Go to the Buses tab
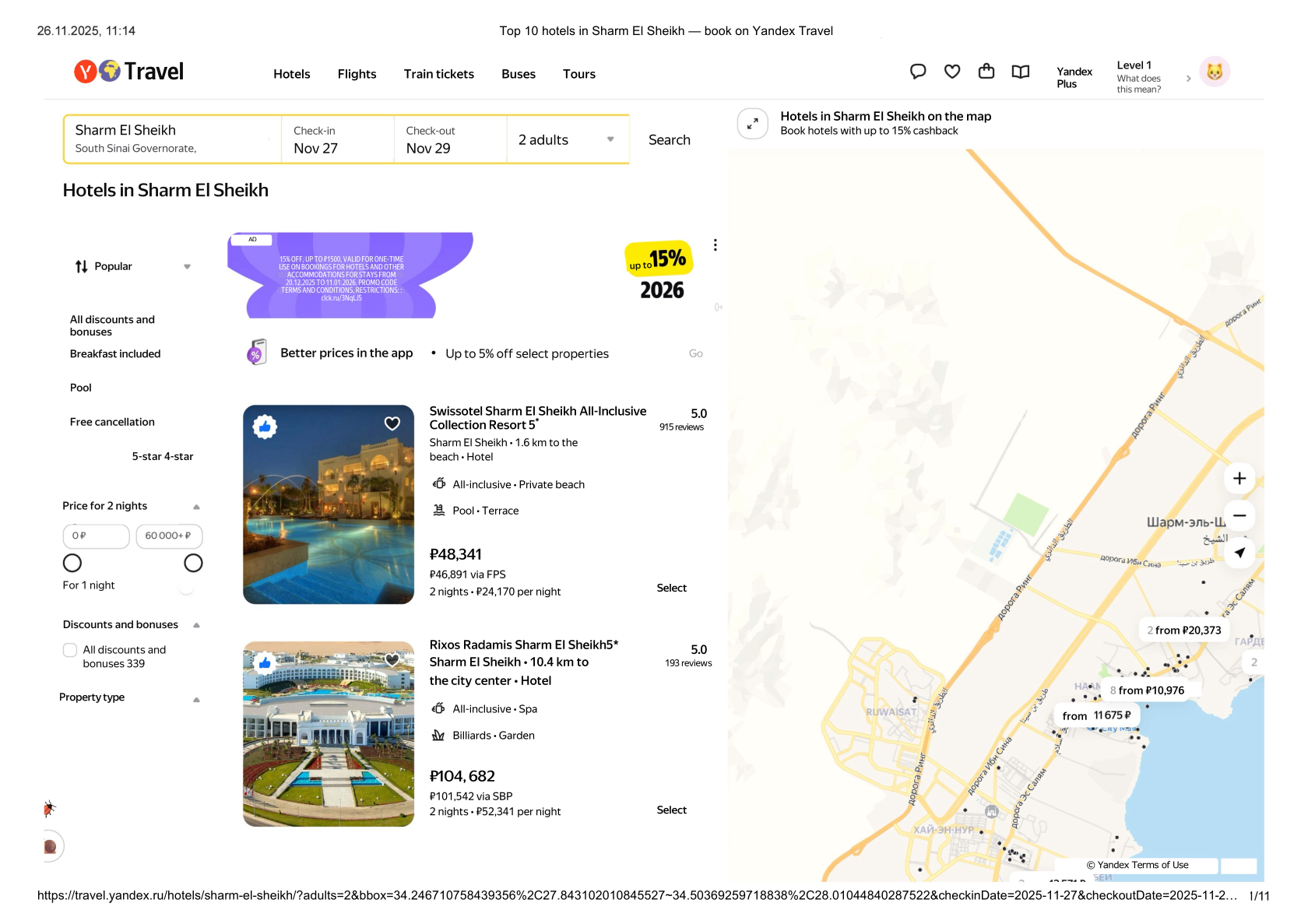This screenshot has height=924, width=1308. click(519, 74)
